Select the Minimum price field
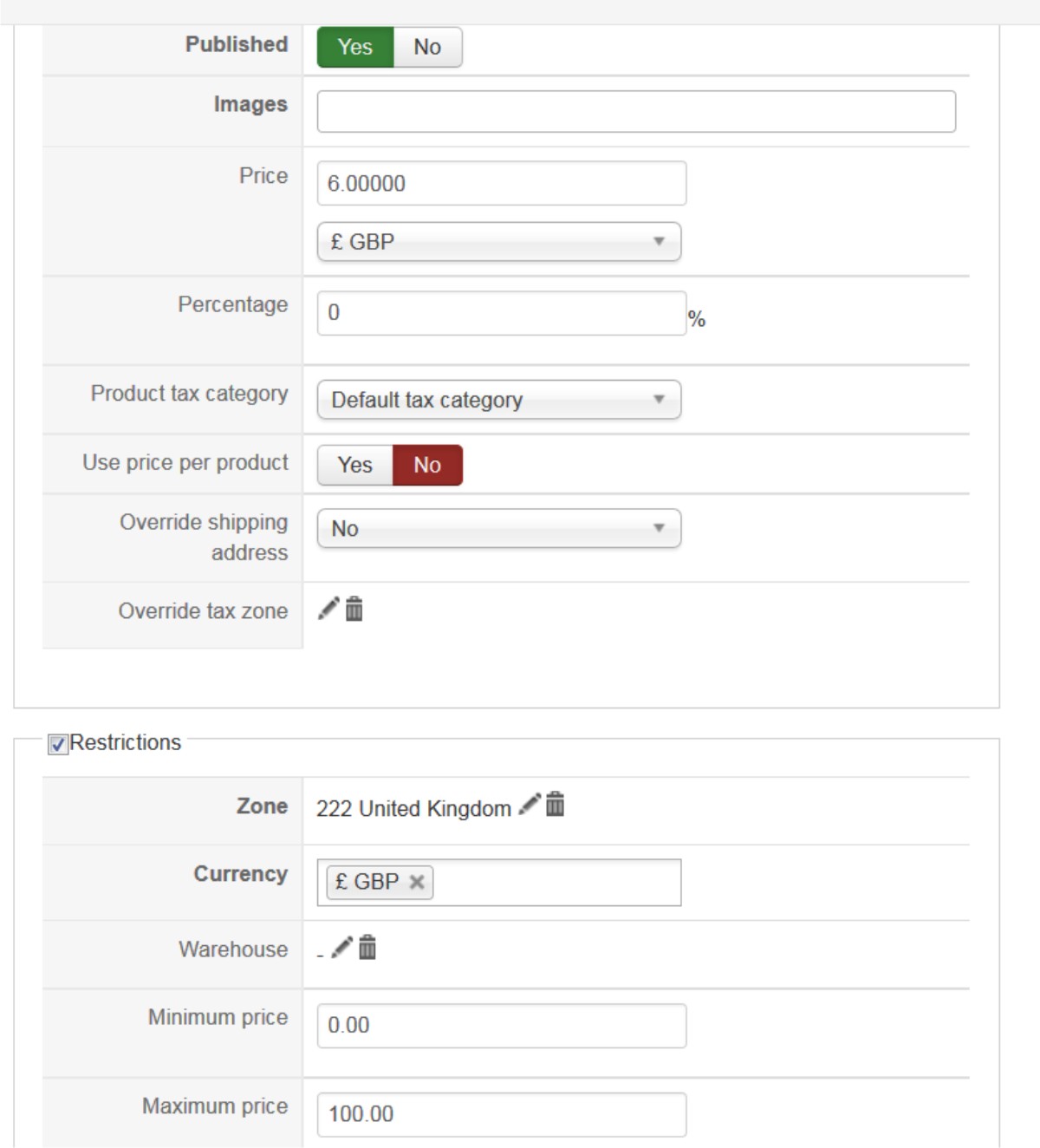This screenshot has width=1040, height=1148. pyautogui.click(x=501, y=1025)
